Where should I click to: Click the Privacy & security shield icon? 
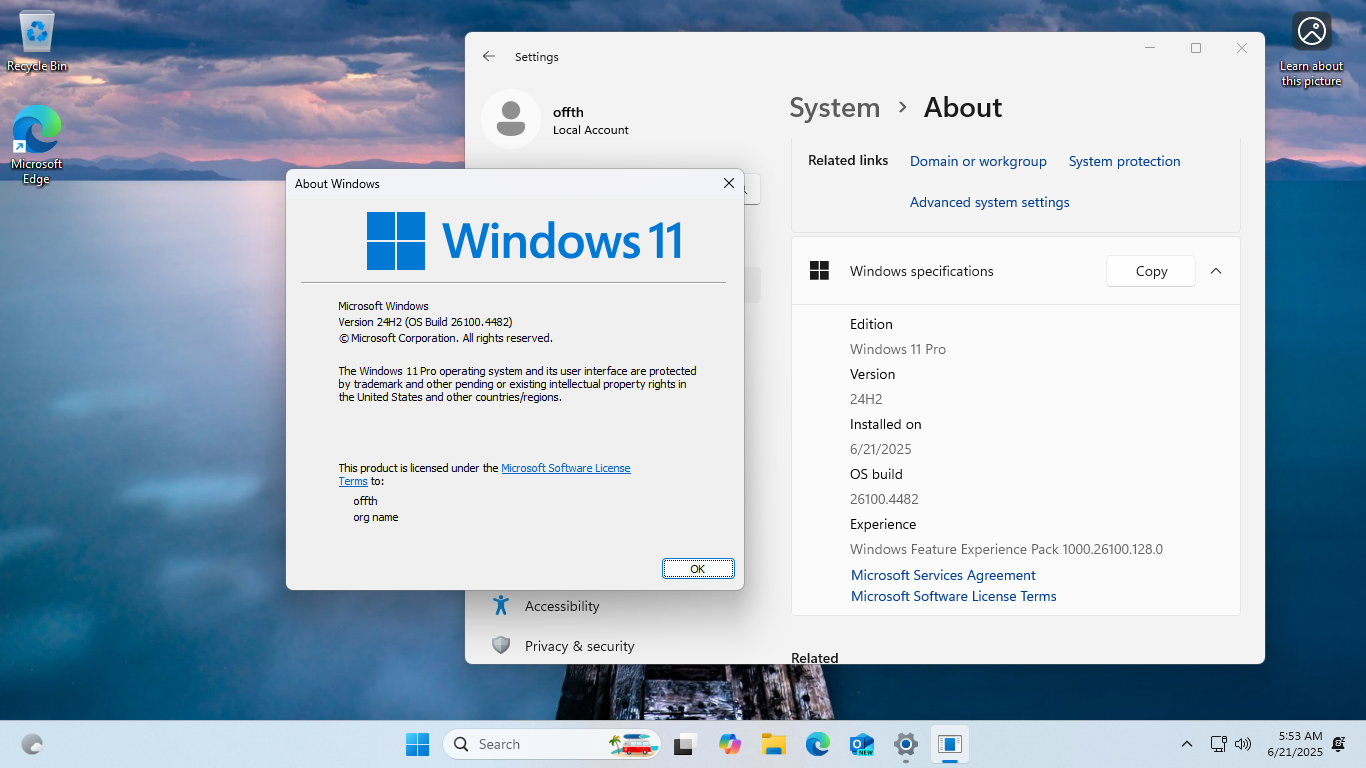(x=501, y=646)
